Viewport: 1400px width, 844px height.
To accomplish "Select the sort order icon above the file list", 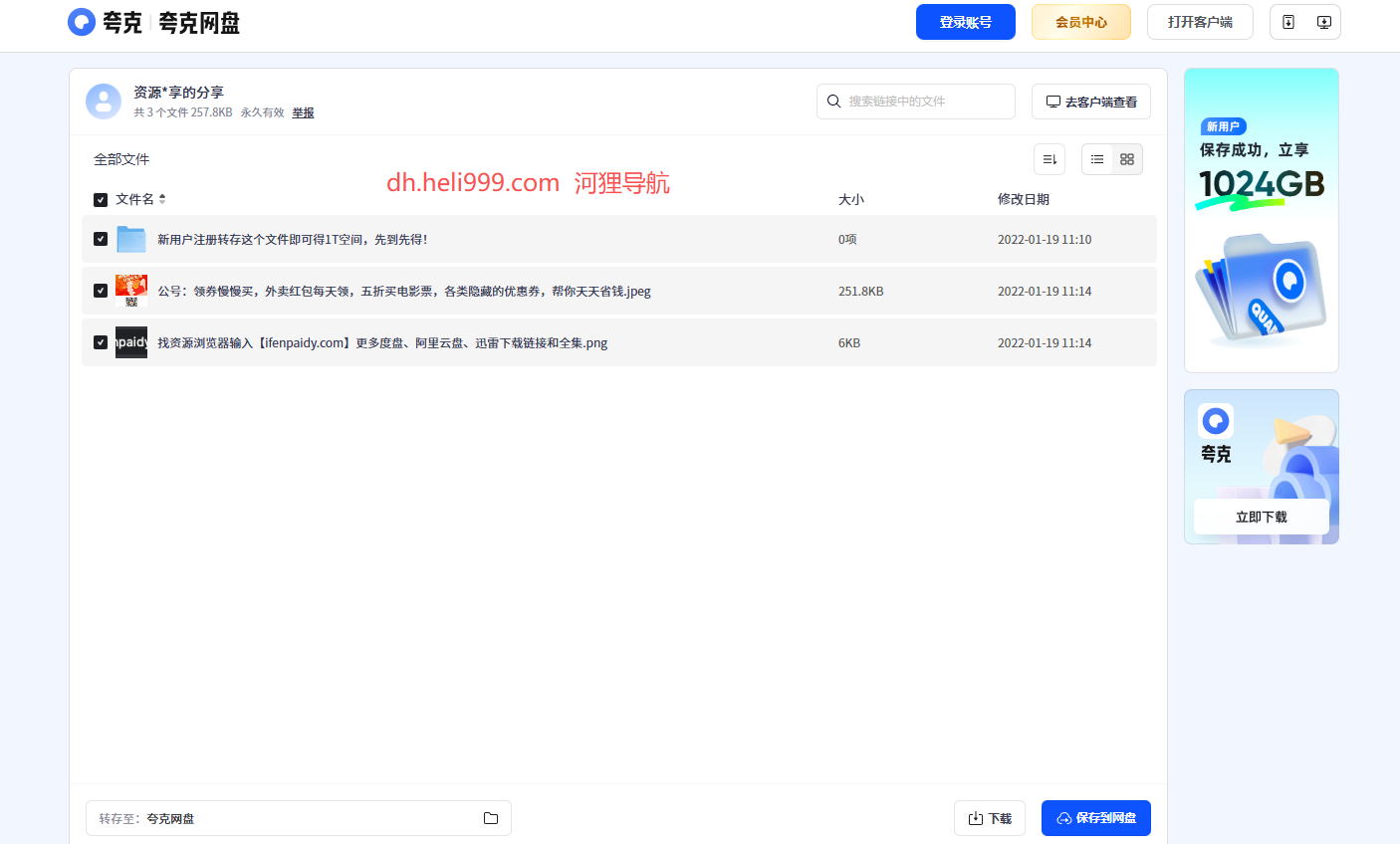I will coord(1049,158).
